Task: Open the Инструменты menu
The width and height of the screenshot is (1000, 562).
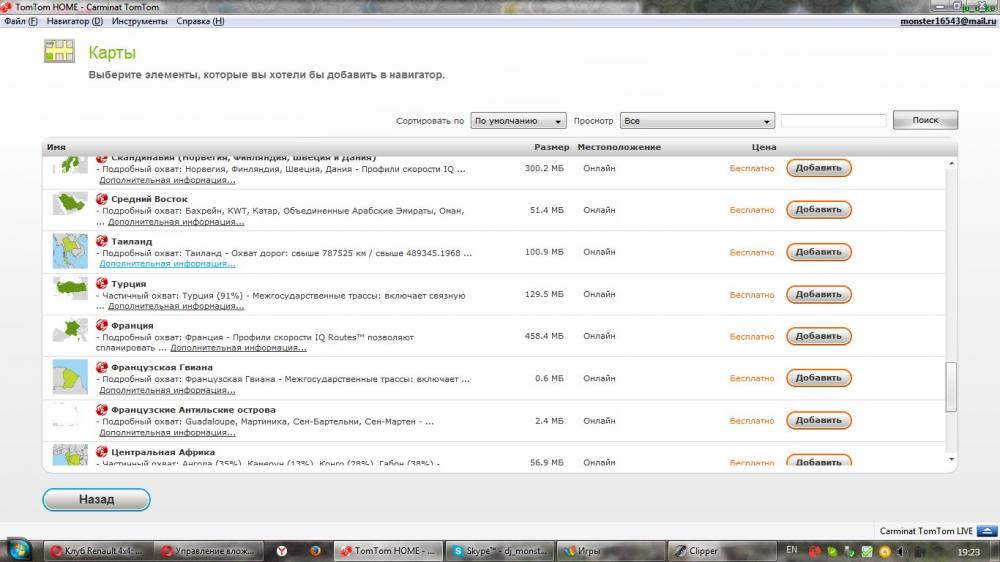Action: 140,21
